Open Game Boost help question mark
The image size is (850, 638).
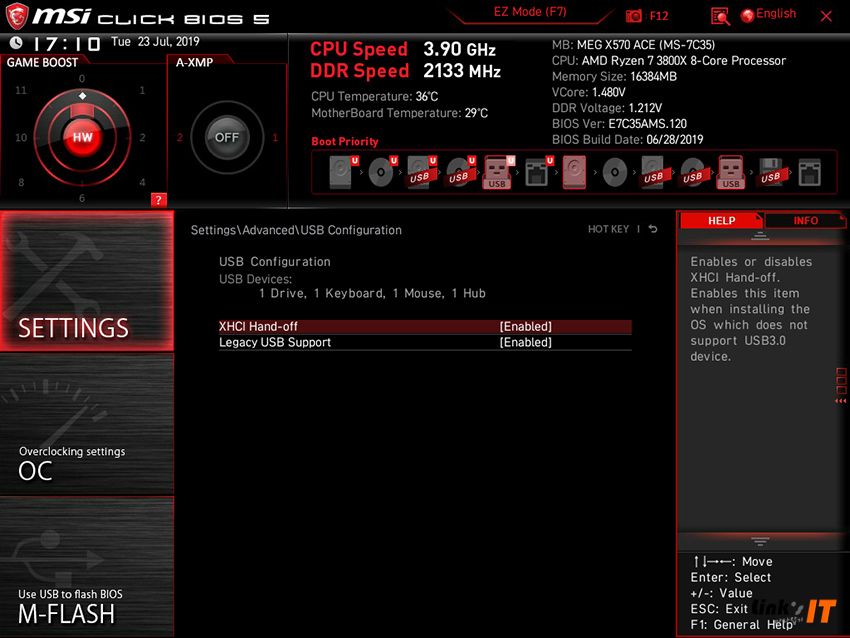[x=158, y=200]
